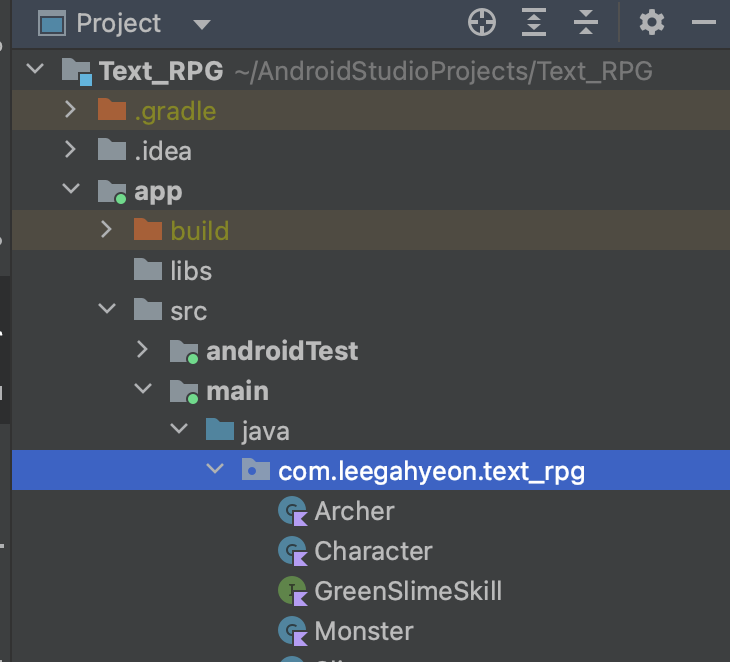The image size is (730, 662).
Task: Click the orange .gradle folder icon
Action: pos(112,109)
